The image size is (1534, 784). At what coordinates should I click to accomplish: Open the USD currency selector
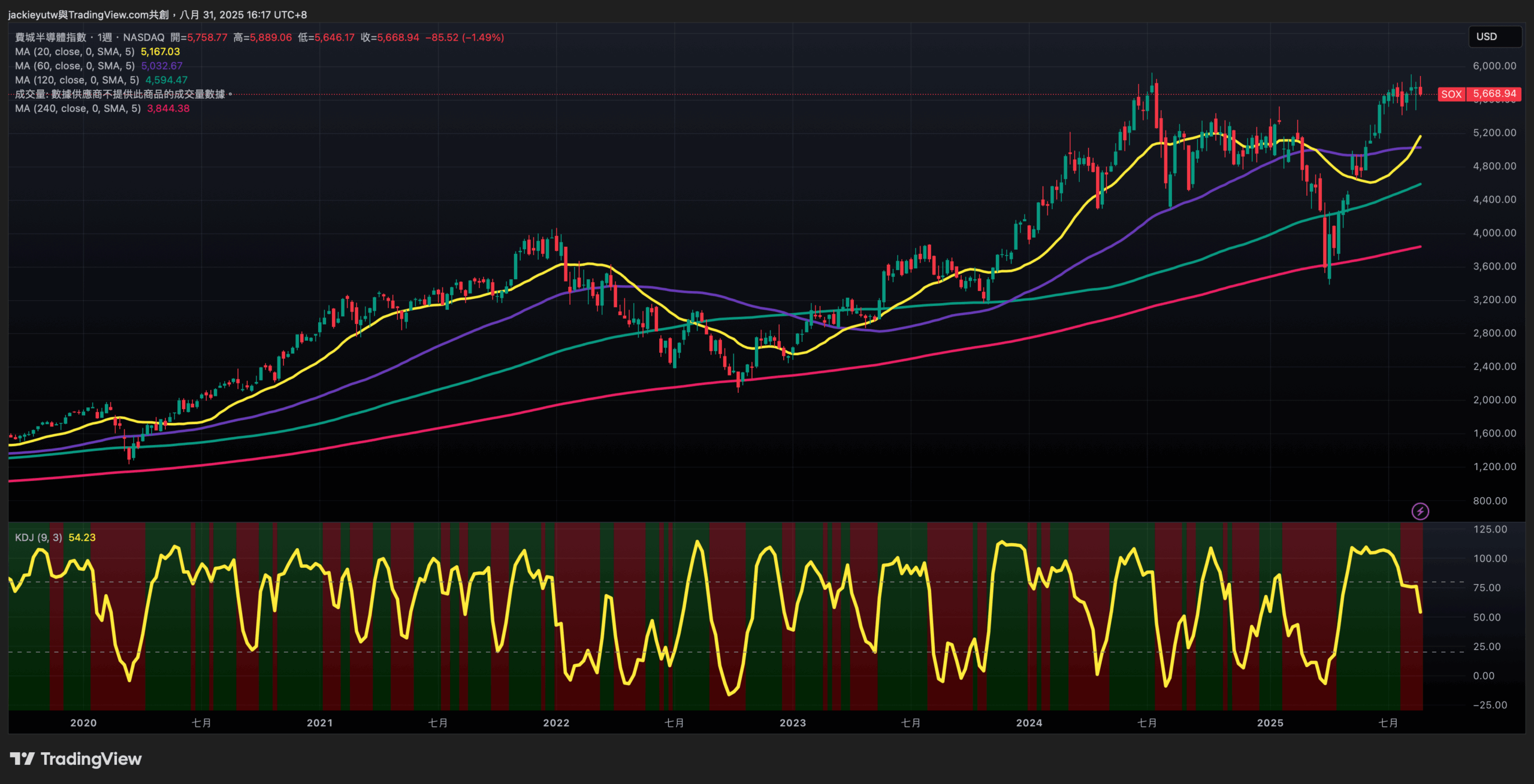[1494, 37]
